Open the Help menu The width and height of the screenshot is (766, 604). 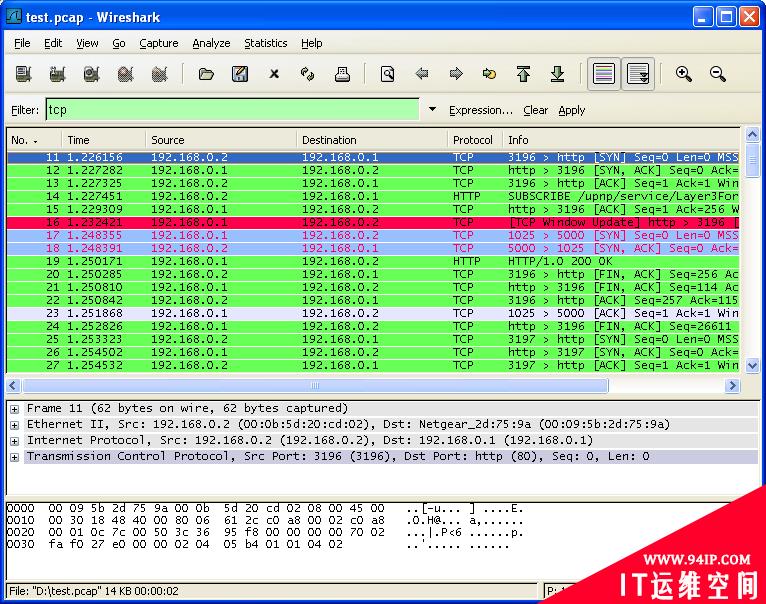pyautogui.click(x=312, y=43)
